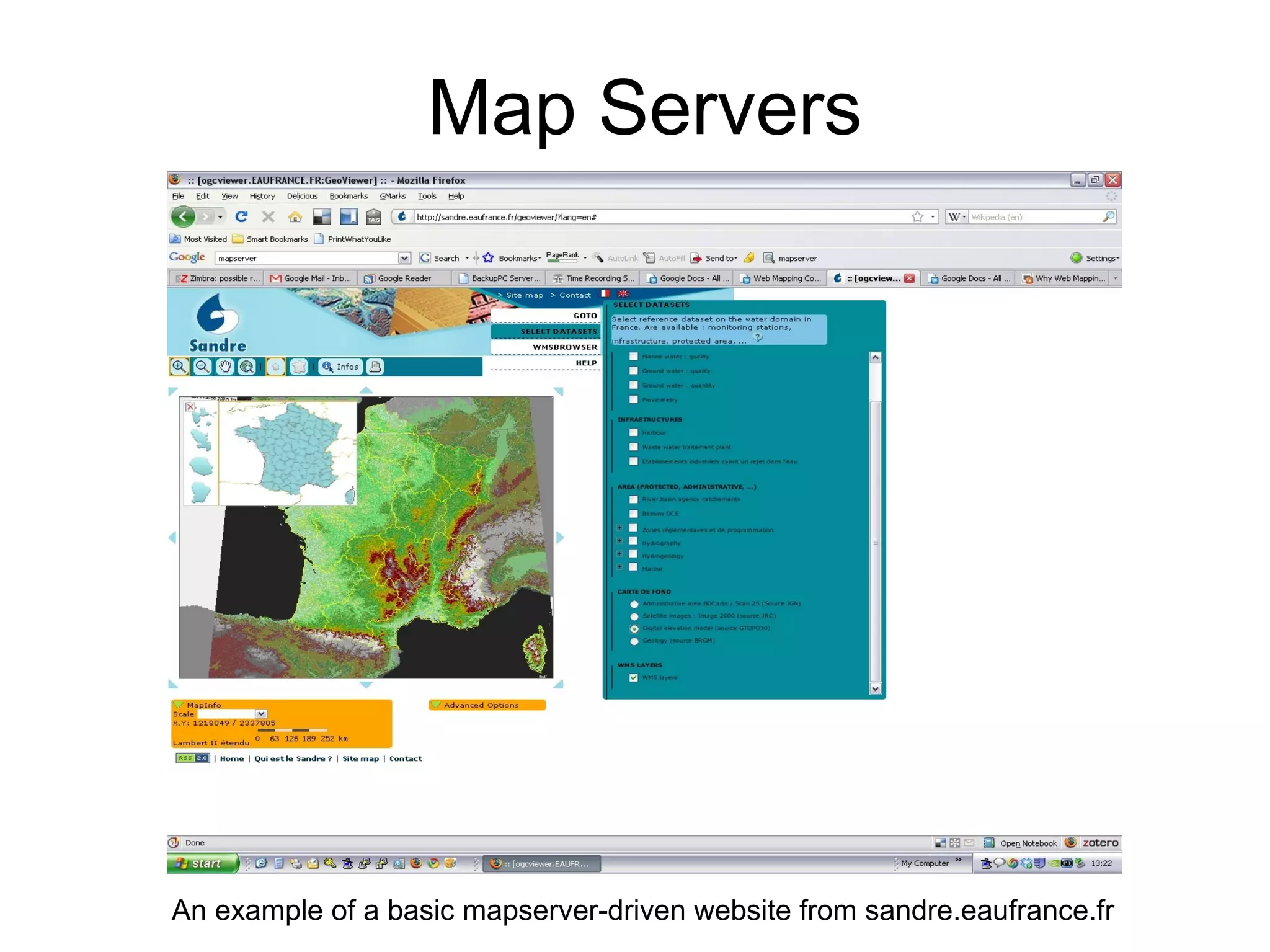Click the Firefox stop button
This screenshot has height=952, width=1270.
[x=268, y=216]
